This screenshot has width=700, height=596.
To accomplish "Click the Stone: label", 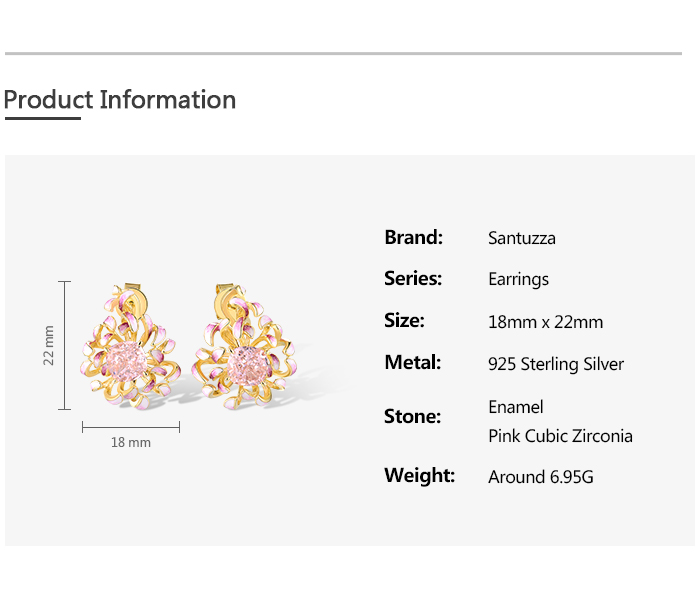I will [412, 416].
